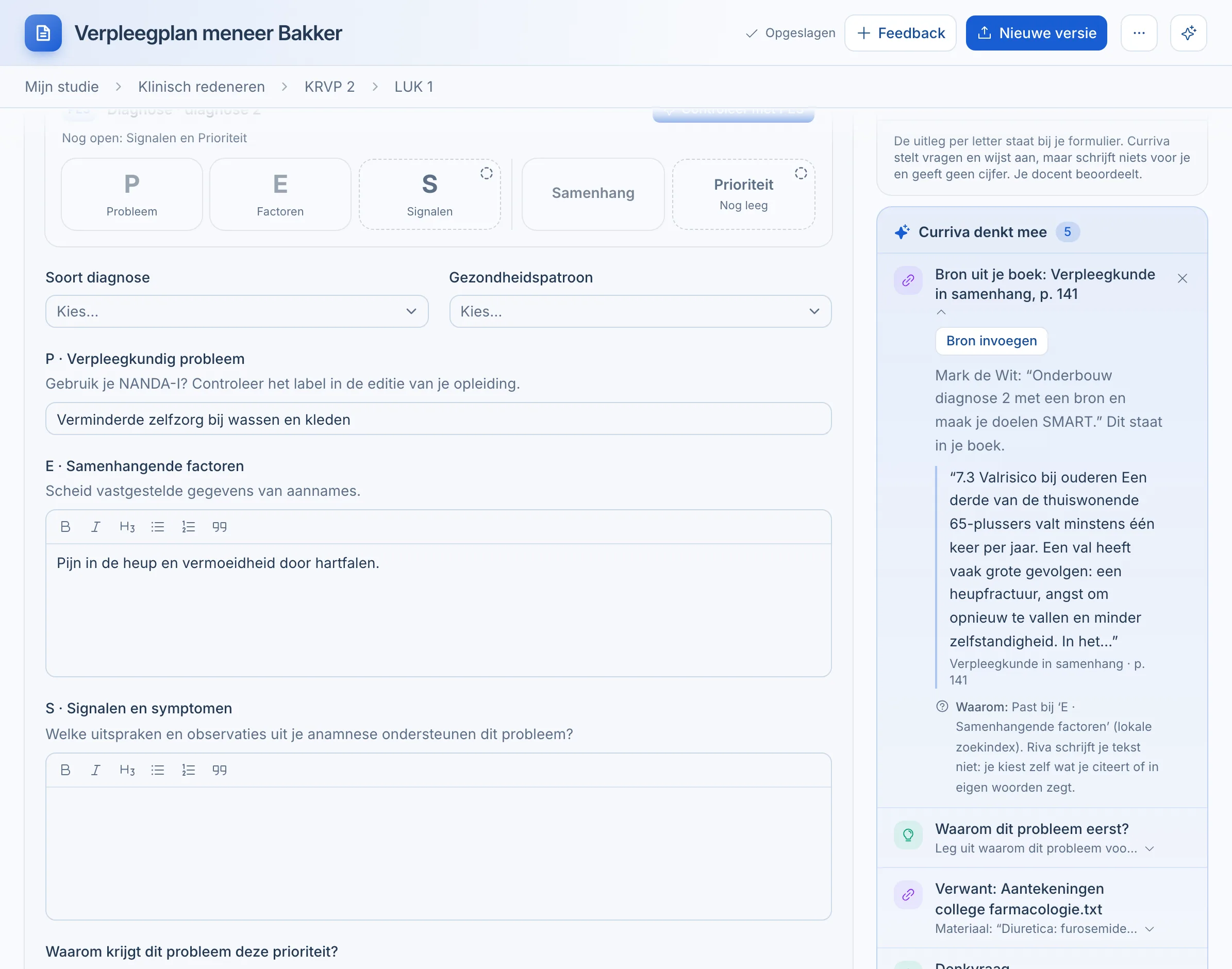Expand the Waarom dit probleem eerst suggestion

[x=1150, y=849]
